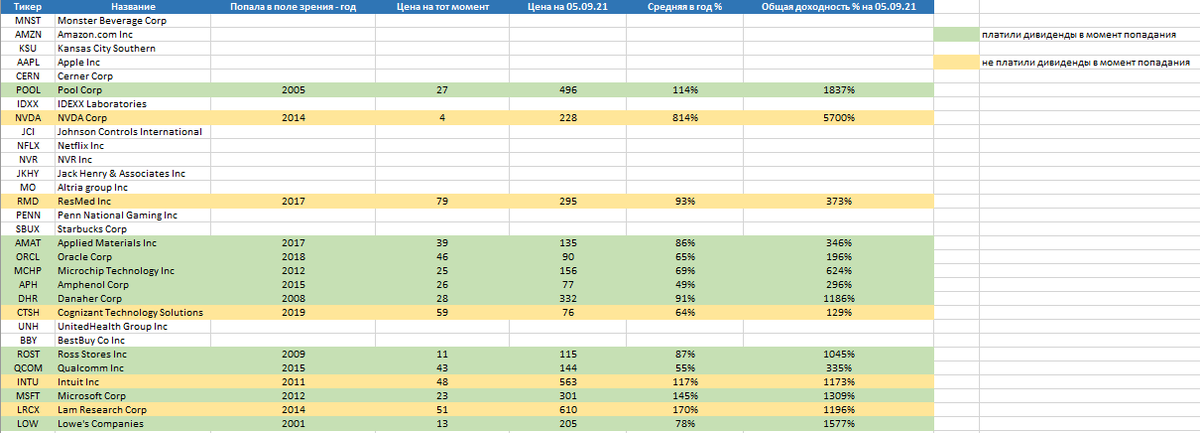
Task: Select the 'Oracle Corp' cell
Action: (133, 257)
